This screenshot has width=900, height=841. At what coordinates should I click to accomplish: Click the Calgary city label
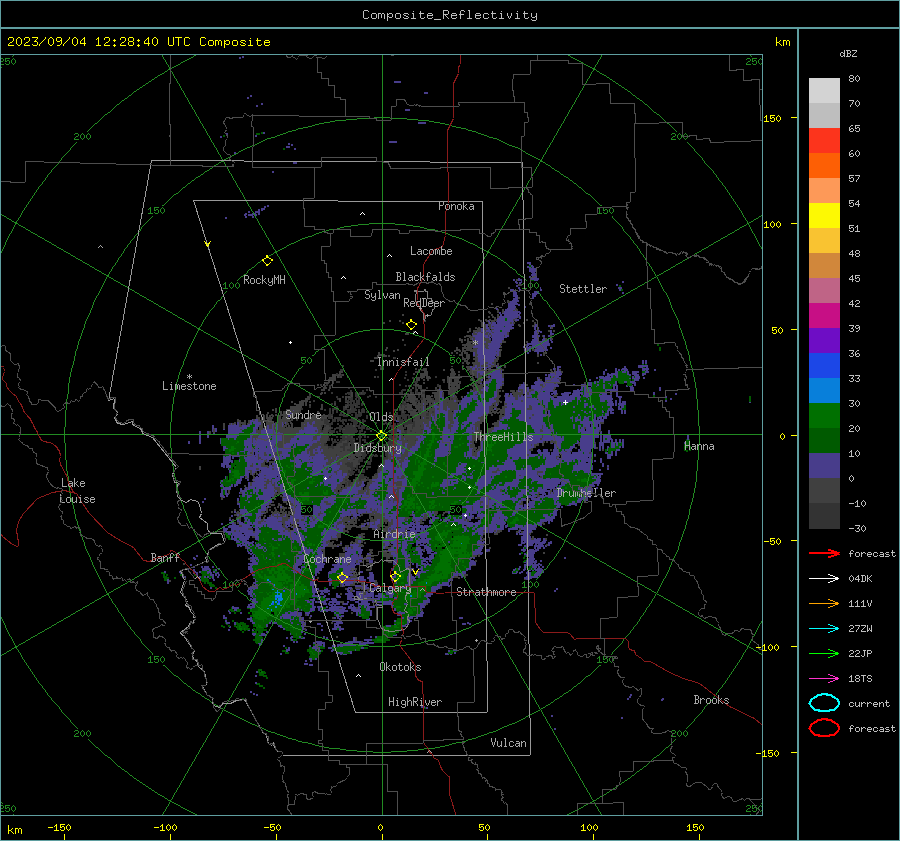[x=390, y=588]
